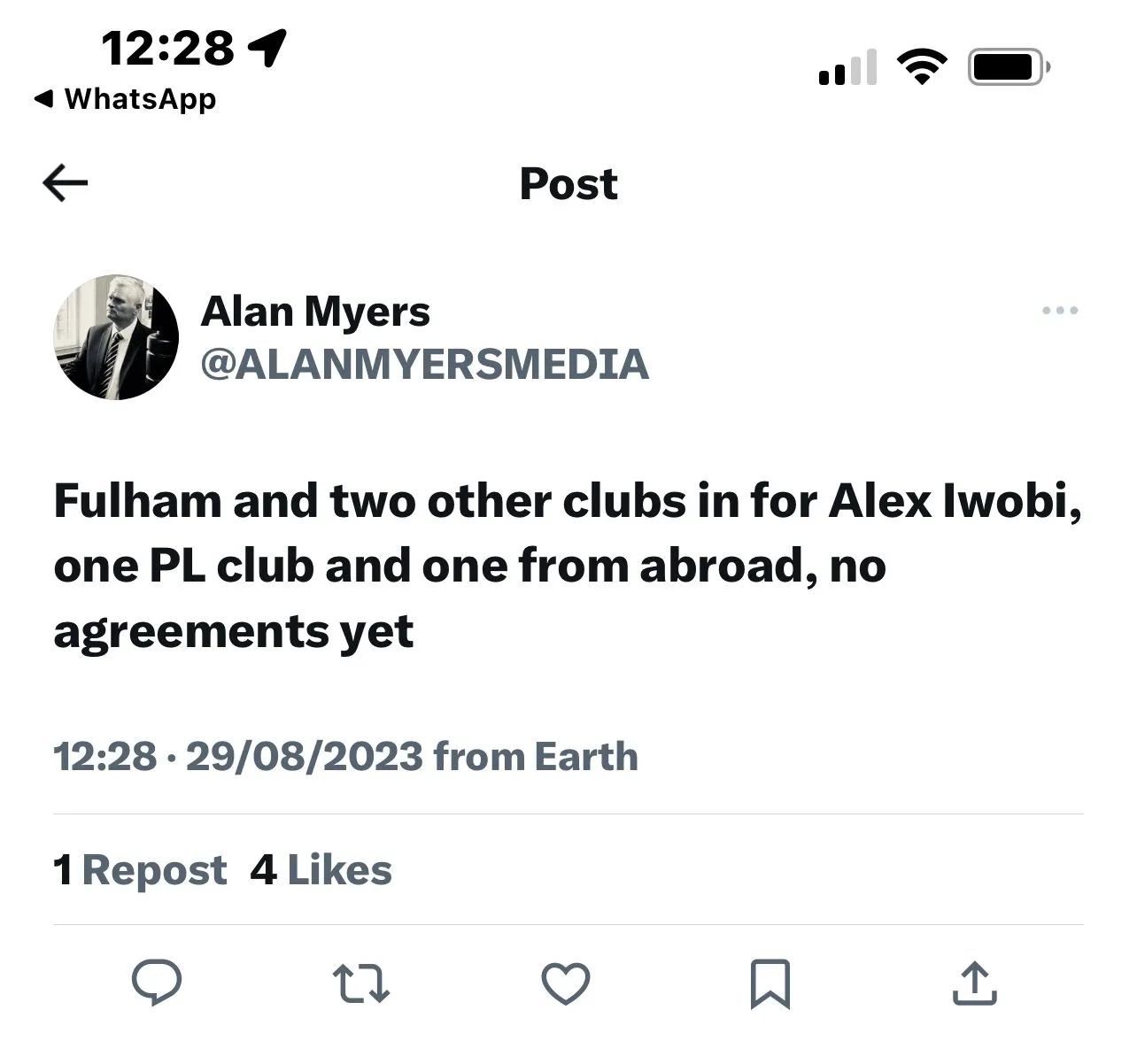Tap the Post header title
Image resolution: width=1137 pixels, height=1064 pixels.
pyautogui.click(x=568, y=184)
